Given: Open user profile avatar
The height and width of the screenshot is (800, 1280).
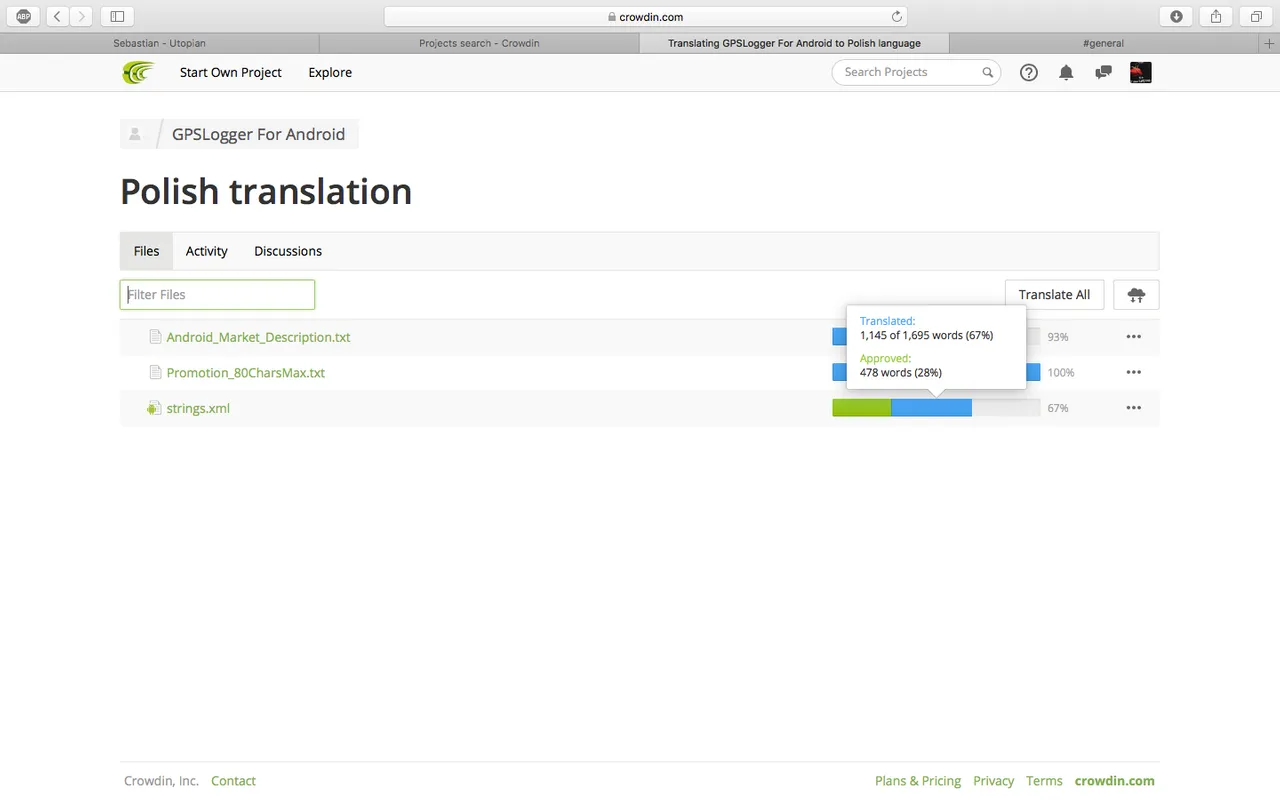Looking at the screenshot, I should coord(1140,72).
